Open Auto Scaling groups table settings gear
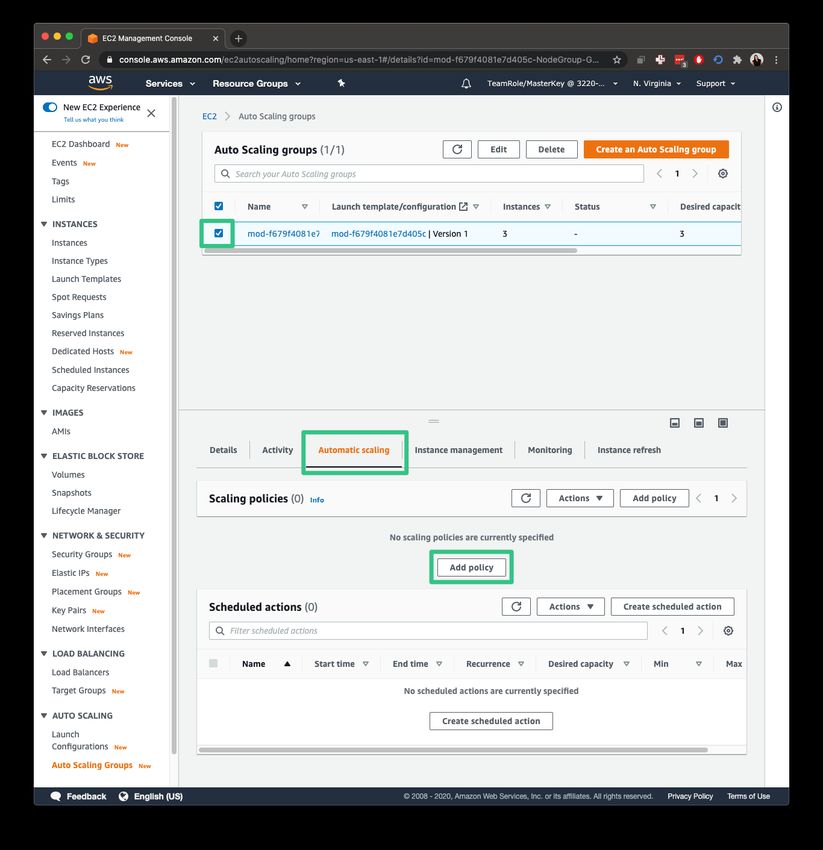 click(723, 173)
